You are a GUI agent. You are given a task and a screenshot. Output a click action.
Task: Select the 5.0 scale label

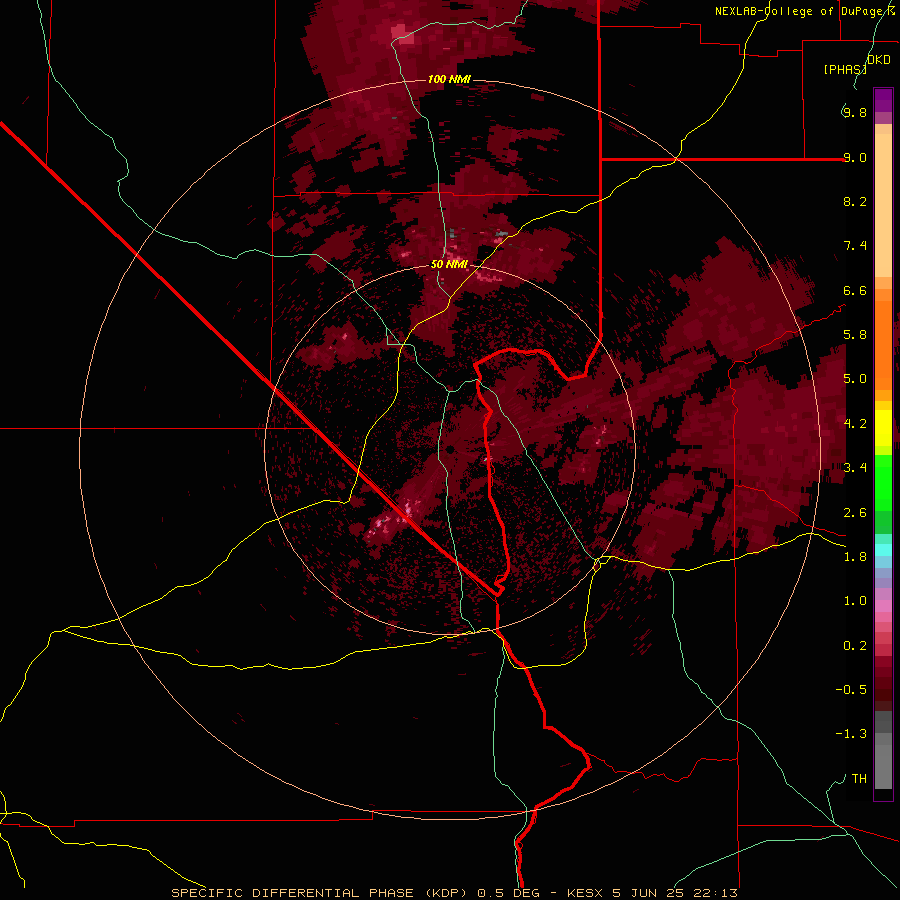pos(855,379)
